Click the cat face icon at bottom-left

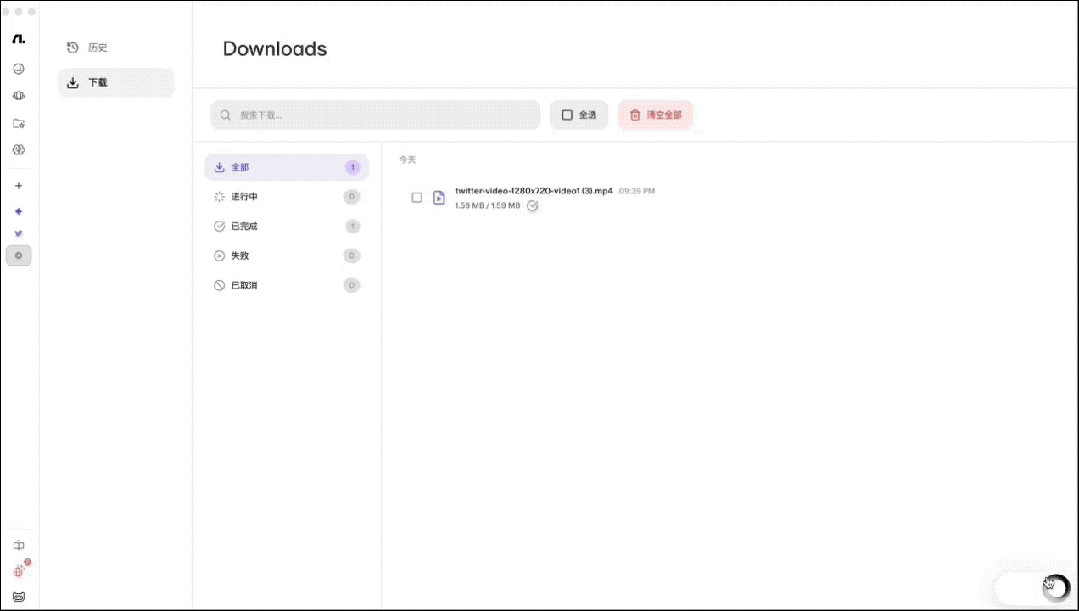coord(18,597)
